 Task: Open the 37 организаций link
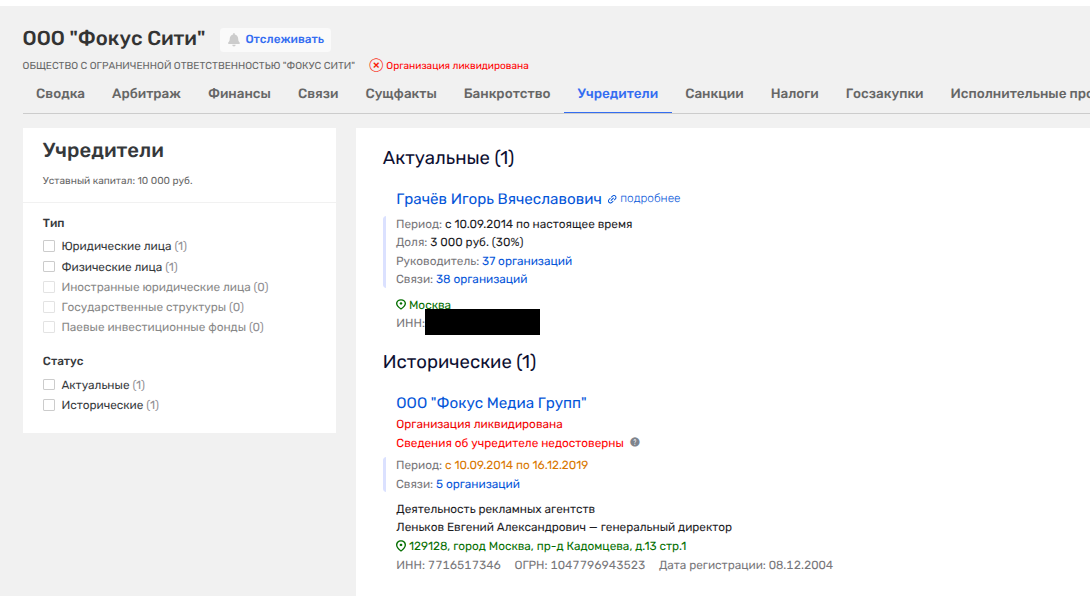pos(527,261)
